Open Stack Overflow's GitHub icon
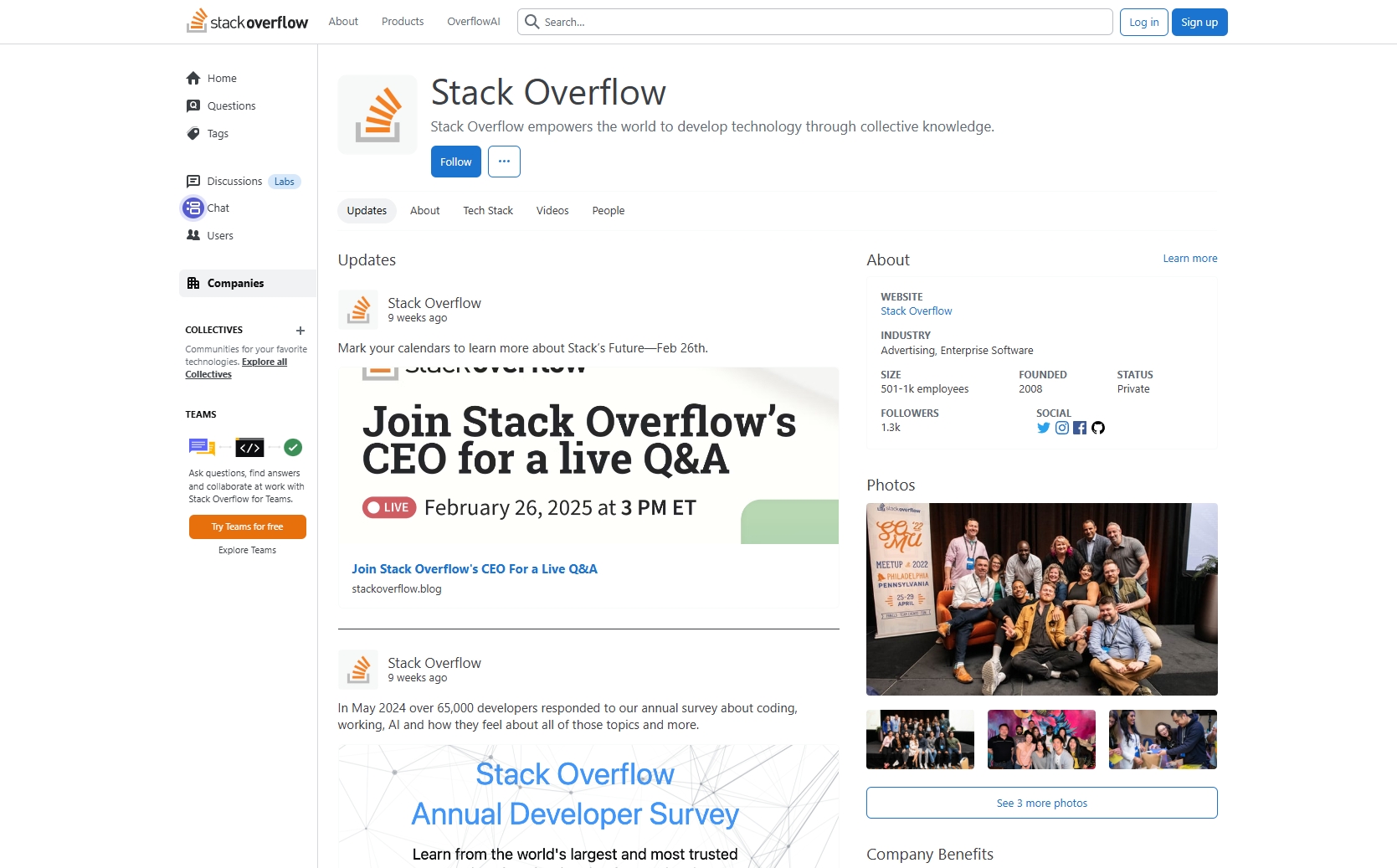This screenshot has width=1397, height=868. coord(1098,428)
